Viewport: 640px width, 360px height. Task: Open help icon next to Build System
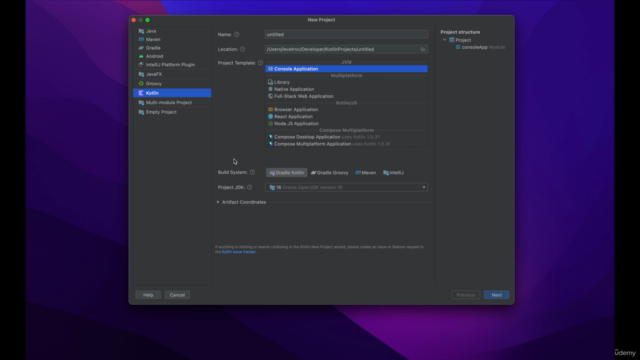click(252, 172)
